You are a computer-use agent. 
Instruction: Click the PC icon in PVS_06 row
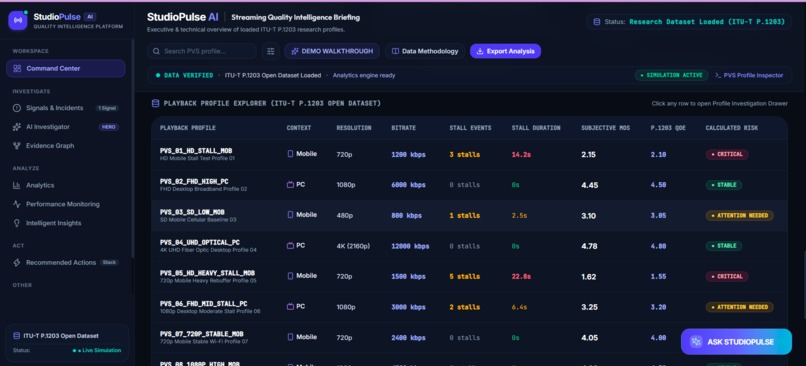tap(290, 306)
